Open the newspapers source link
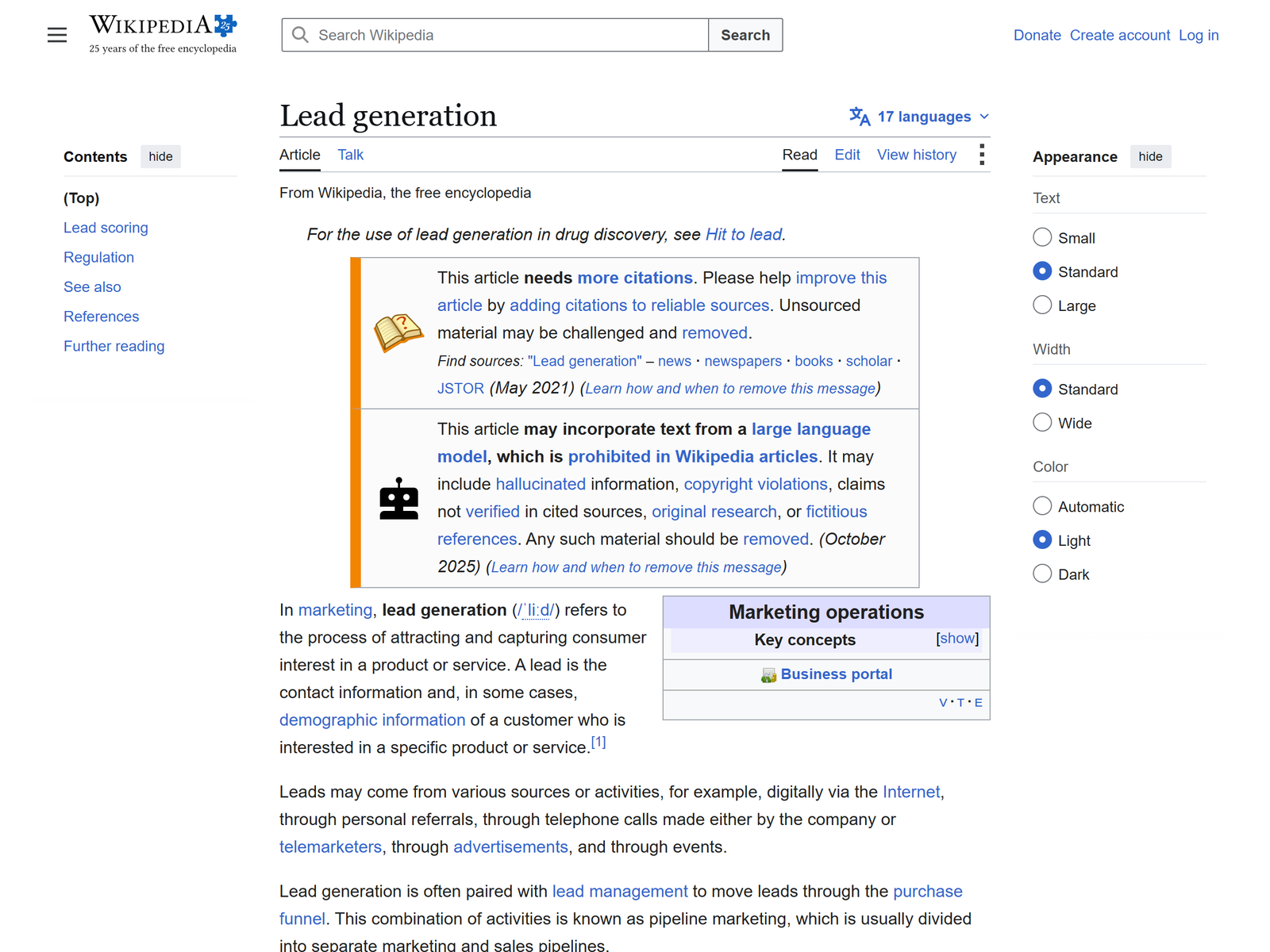 pyautogui.click(x=743, y=361)
